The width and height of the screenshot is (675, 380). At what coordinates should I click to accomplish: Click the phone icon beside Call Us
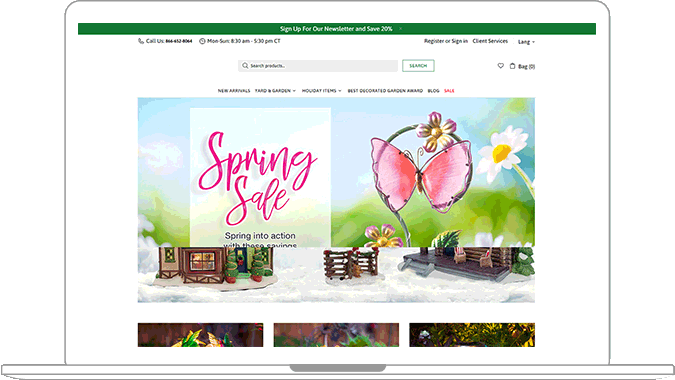(x=141, y=41)
